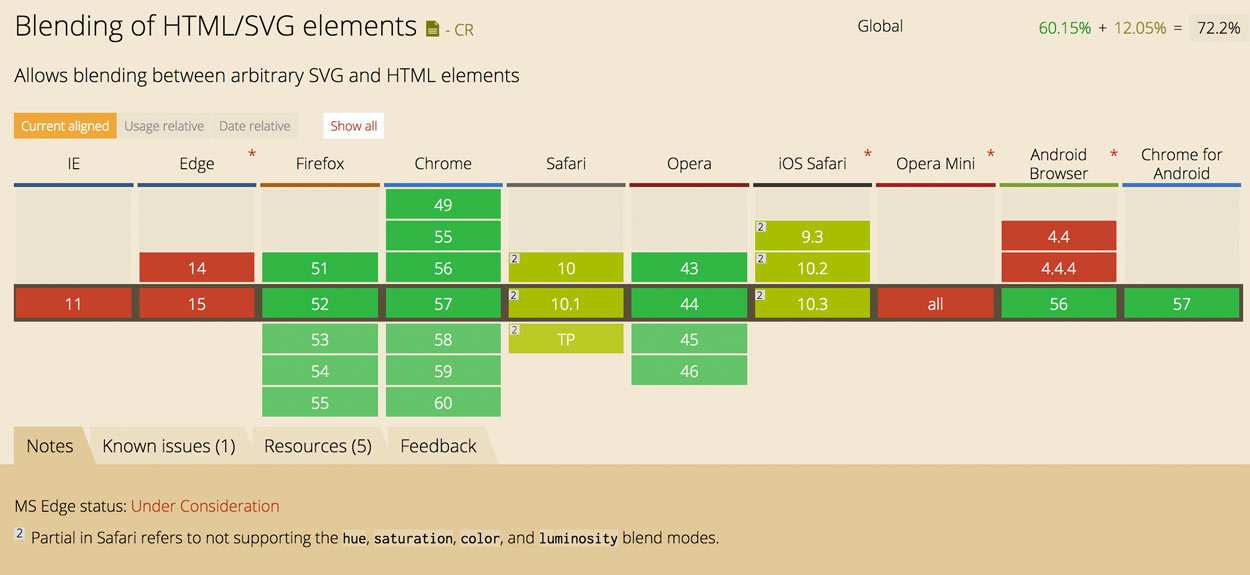Click the red asterisk next to Edge
Image resolution: width=1250 pixels, height=575 pixels.
(x=252, y=154)
